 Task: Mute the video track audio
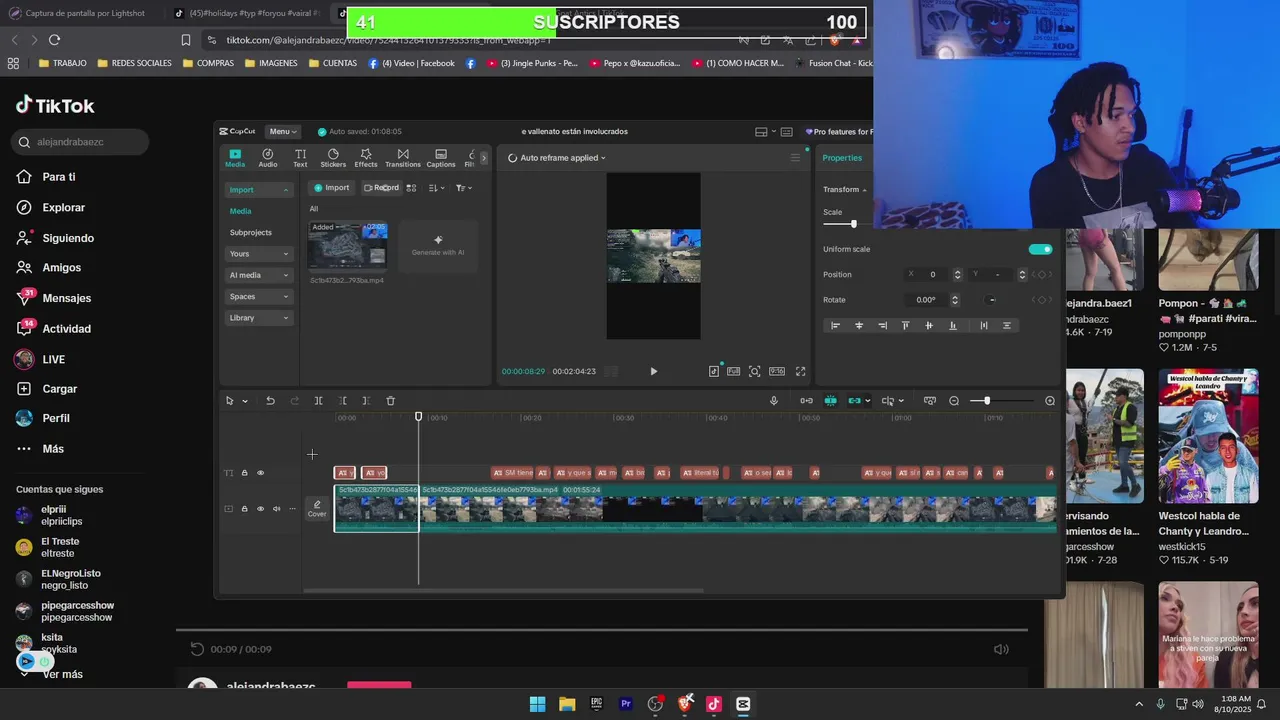[276, 509]
